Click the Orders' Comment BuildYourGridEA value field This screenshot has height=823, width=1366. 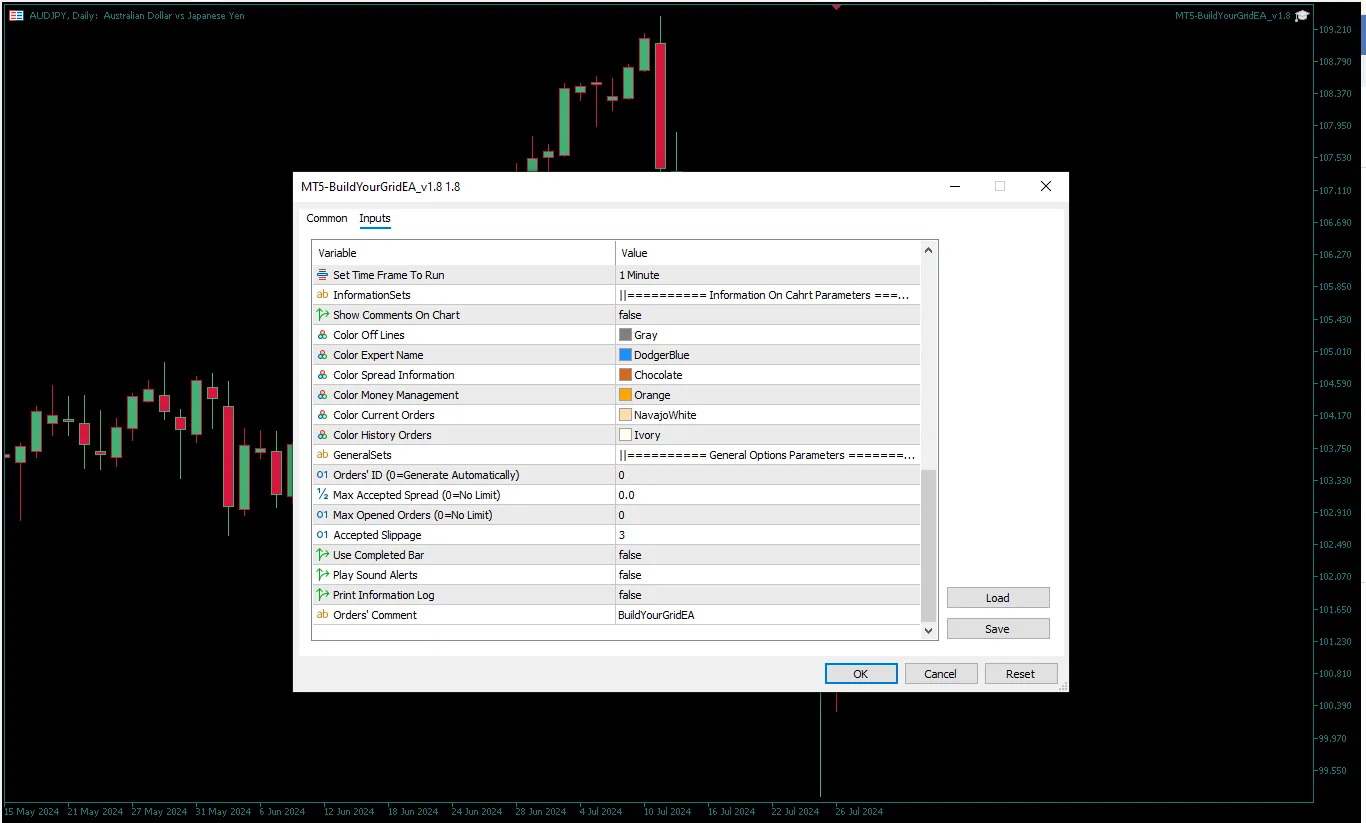point(766,615)
